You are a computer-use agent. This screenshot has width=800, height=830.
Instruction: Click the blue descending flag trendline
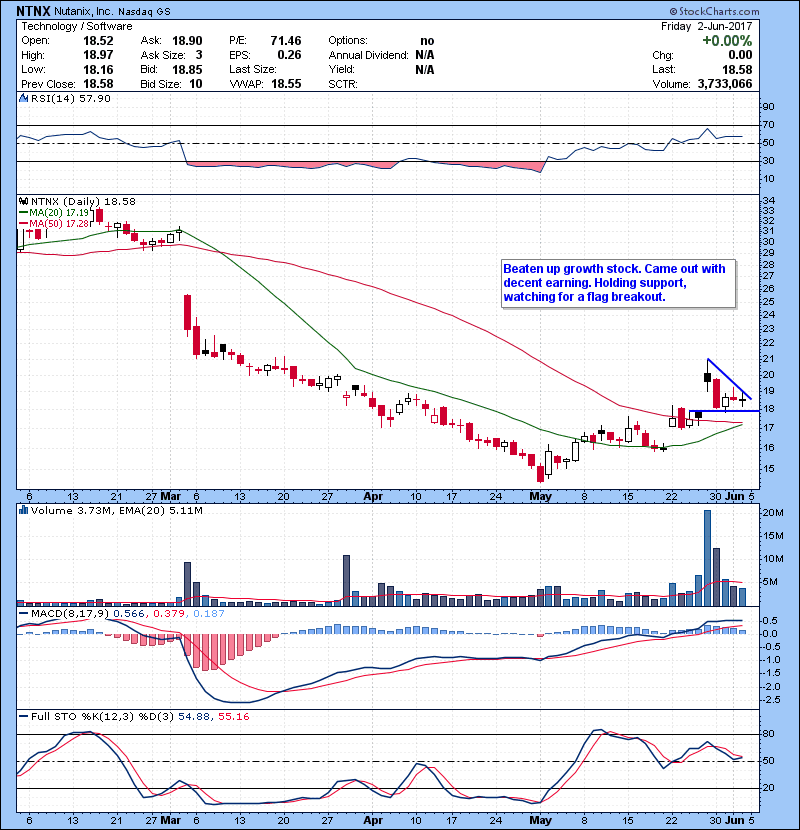pyautogui.click(x=730, y=379)
